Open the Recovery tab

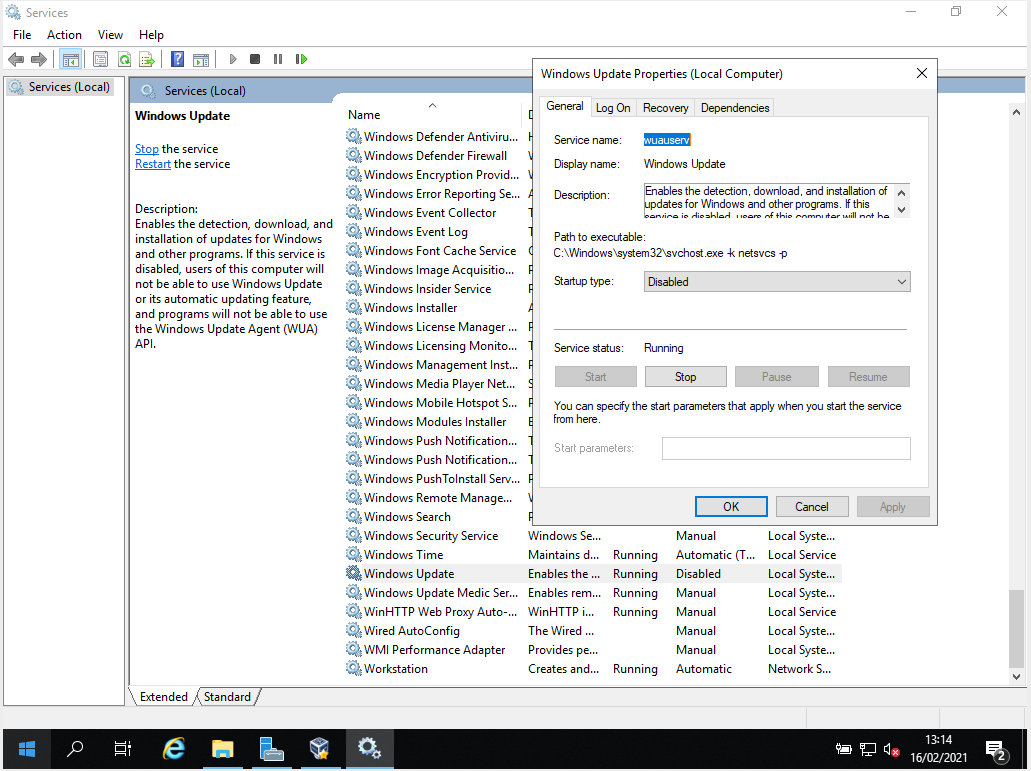pyautogui.click(x=664, y=107)
